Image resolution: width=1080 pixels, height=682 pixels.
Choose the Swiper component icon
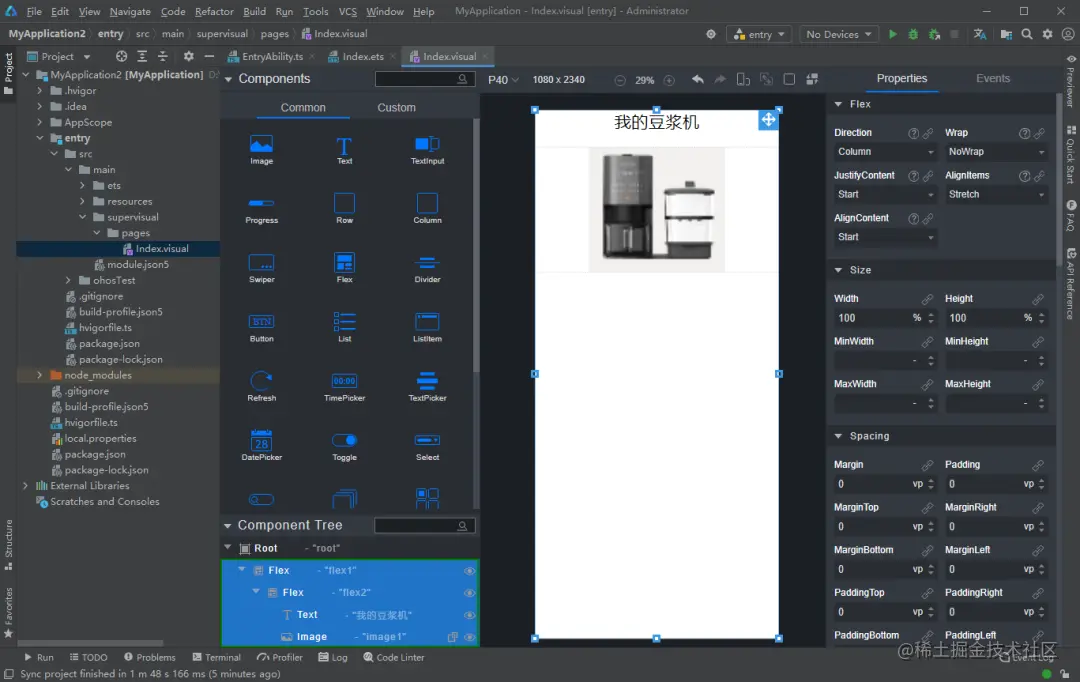[x=261, y=264]
